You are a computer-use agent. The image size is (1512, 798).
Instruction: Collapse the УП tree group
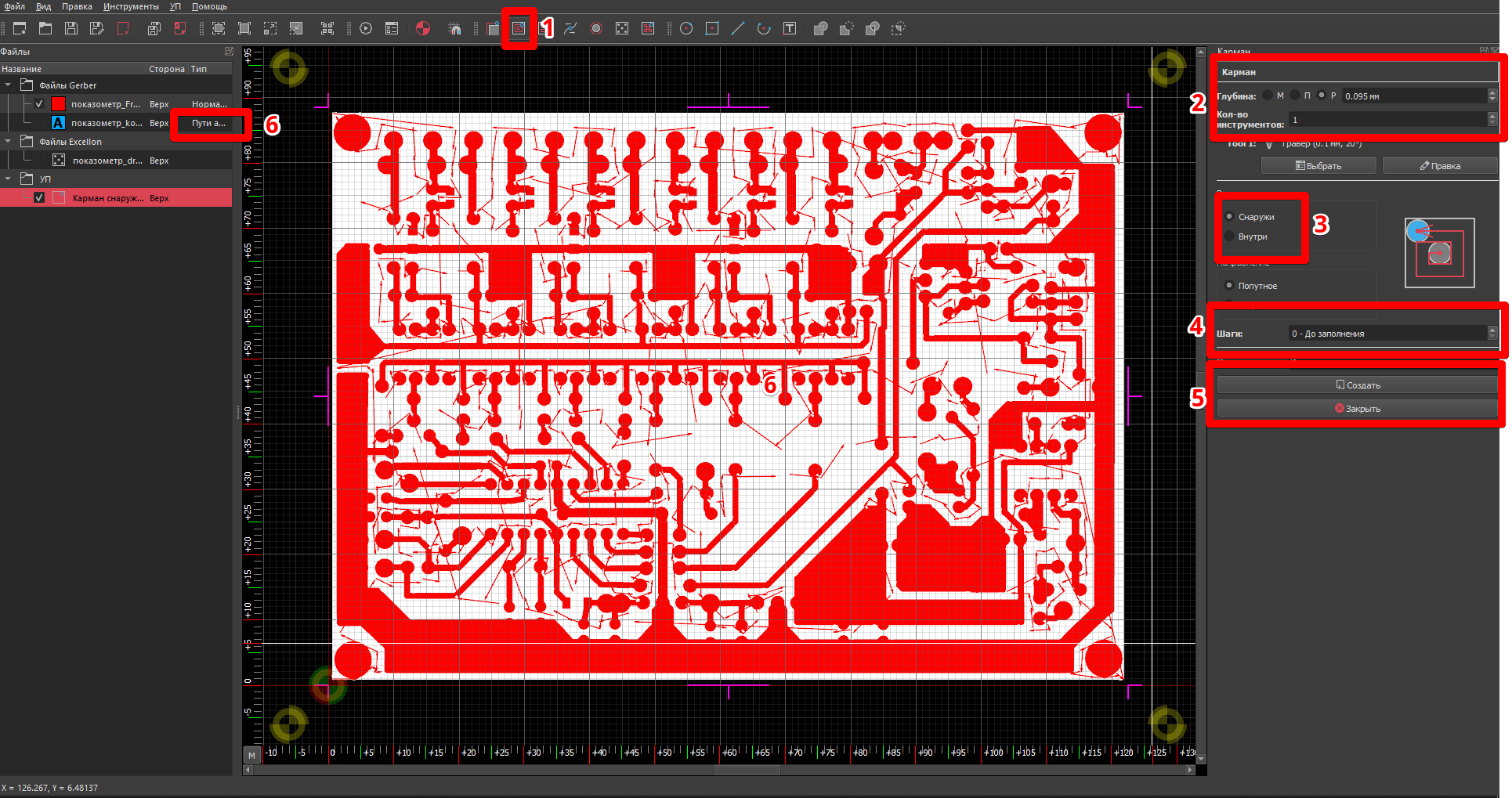click(x=8, y=179)
